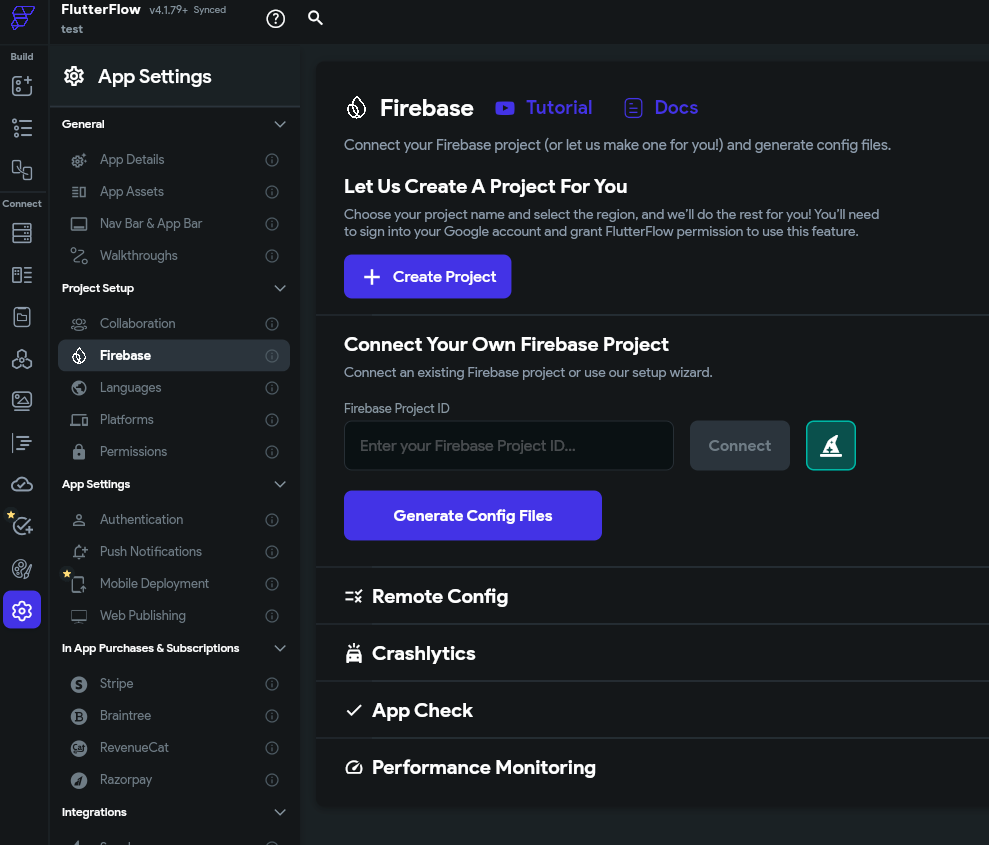Click the FlutterFlow logo icon
The image size is (989, 845).
(22, 19)
